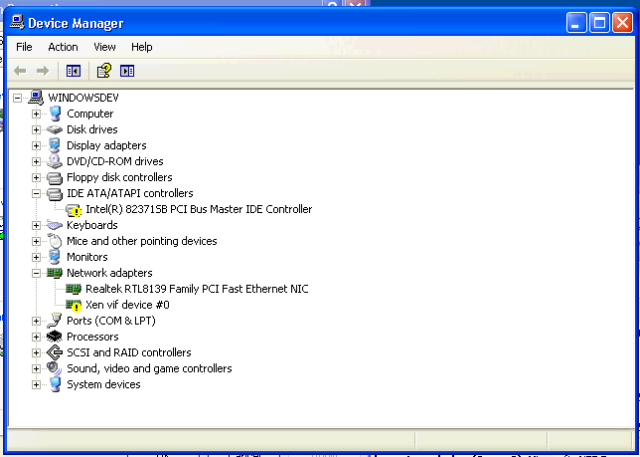
Task: Click the show/hide console tree toolbar icon
Action: click(72, 70)
